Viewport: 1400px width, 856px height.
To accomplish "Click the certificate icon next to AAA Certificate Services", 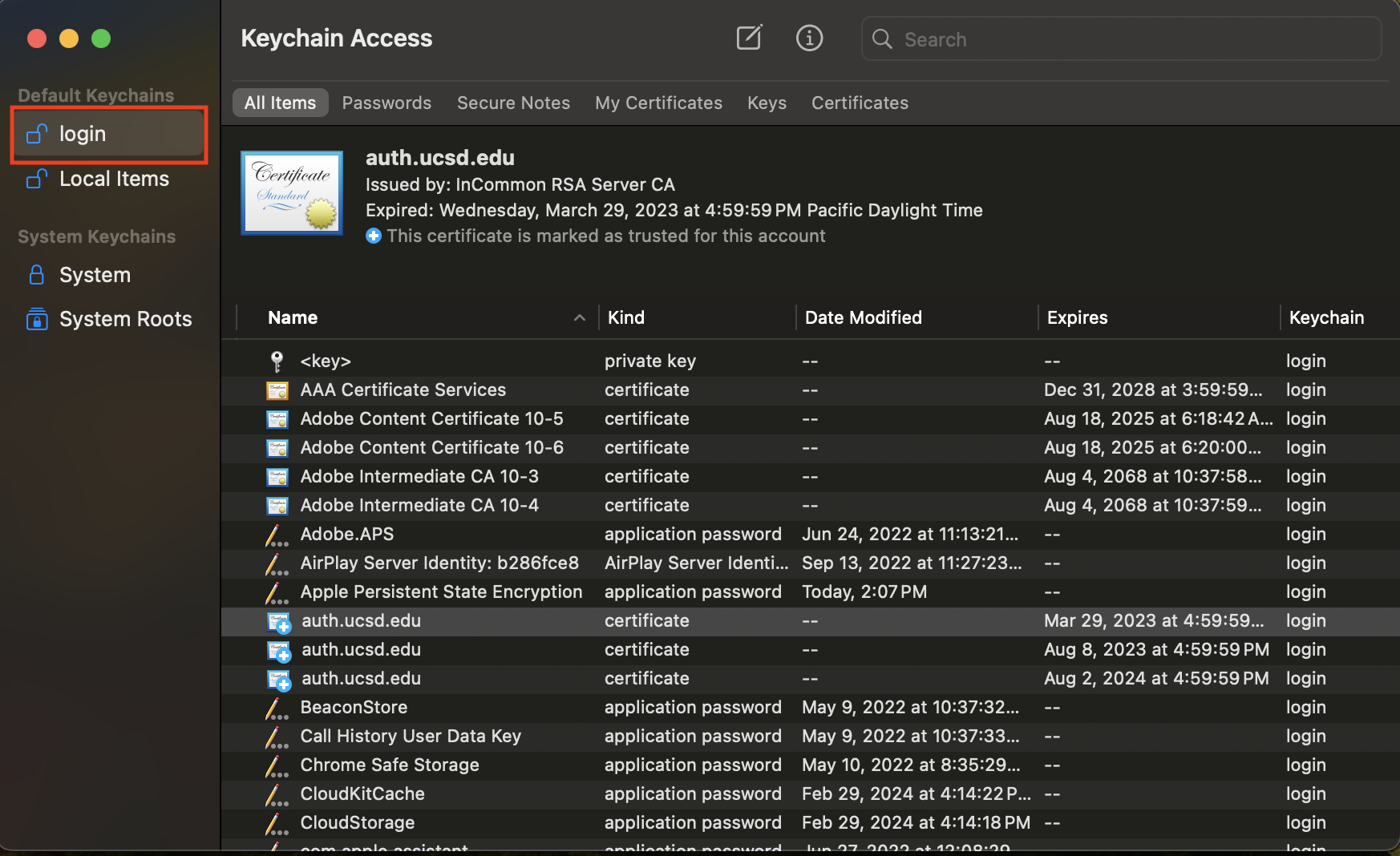I will tap(277, 390).
